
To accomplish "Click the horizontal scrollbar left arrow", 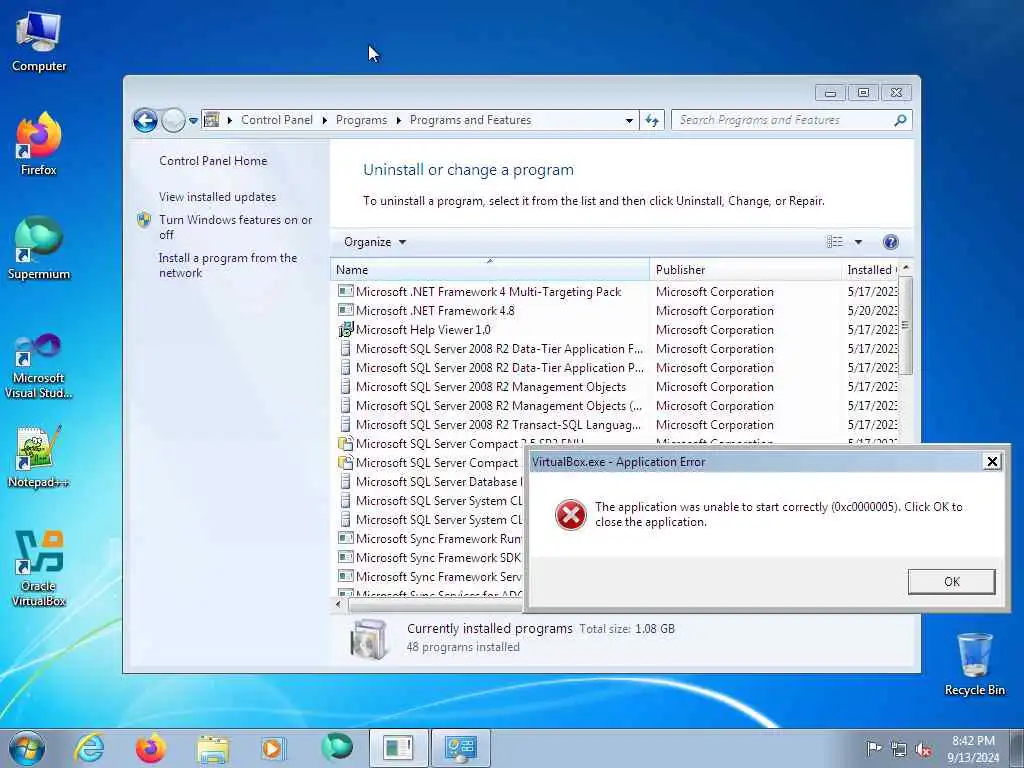I will click(338, 604).
